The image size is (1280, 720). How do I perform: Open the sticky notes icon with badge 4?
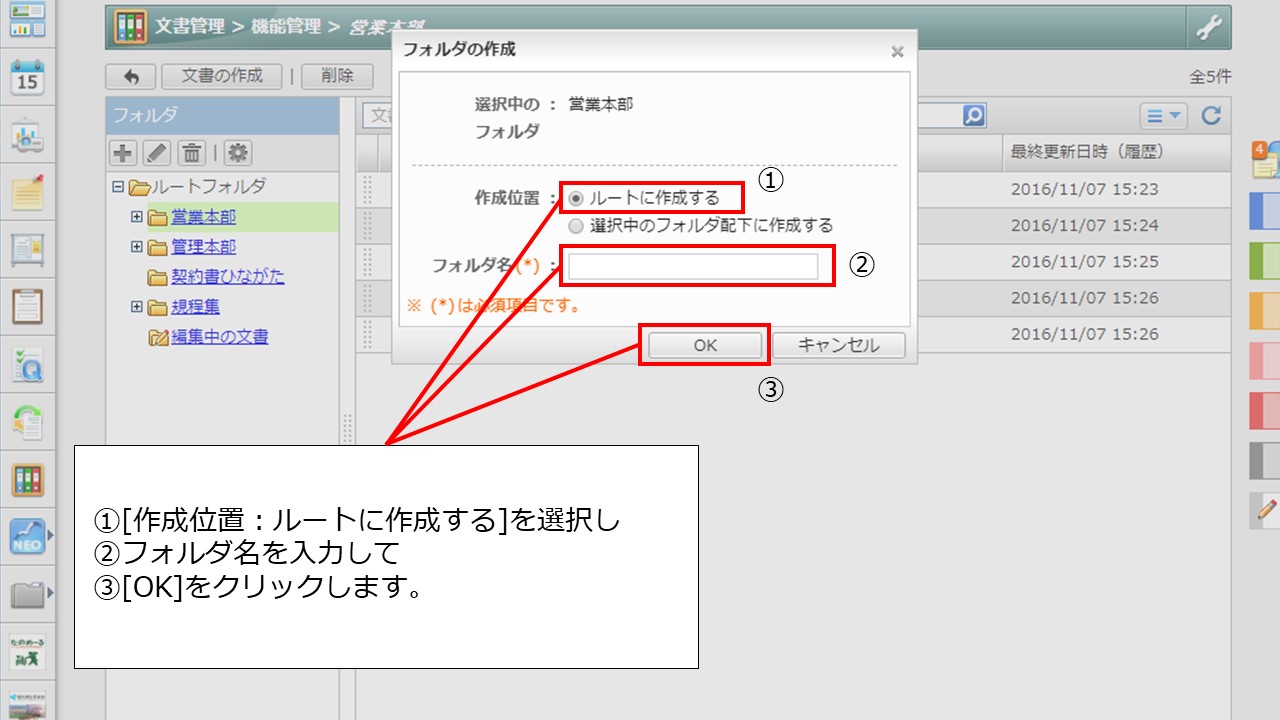1265,160
